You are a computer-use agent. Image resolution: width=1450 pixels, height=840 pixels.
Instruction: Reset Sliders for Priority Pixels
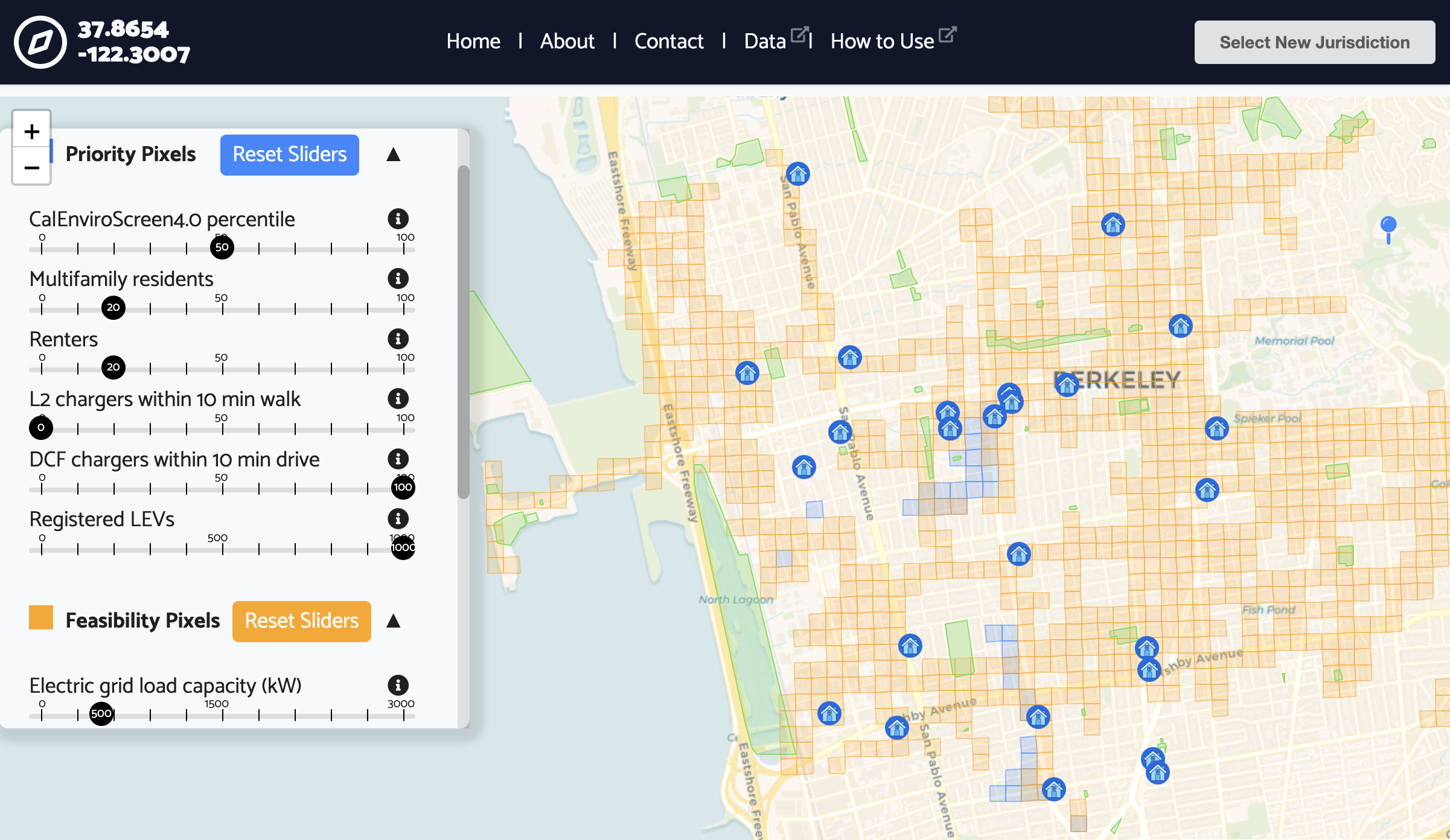click(x=290, y=154)
